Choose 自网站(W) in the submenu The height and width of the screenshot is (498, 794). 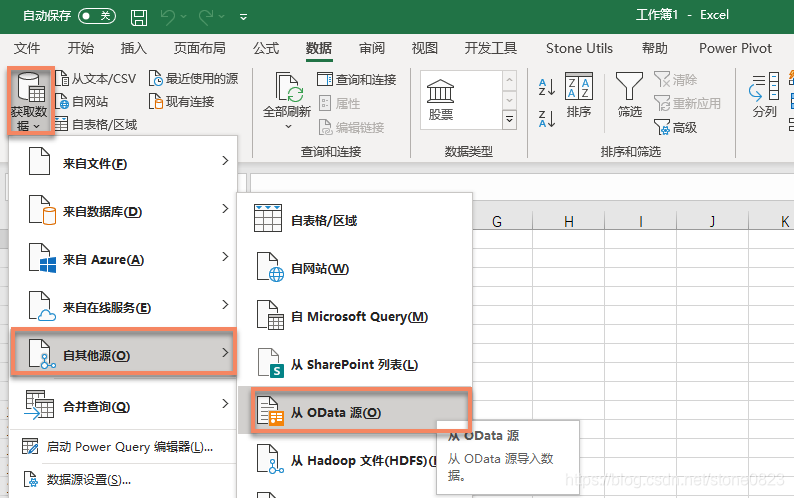coord(355,268)
